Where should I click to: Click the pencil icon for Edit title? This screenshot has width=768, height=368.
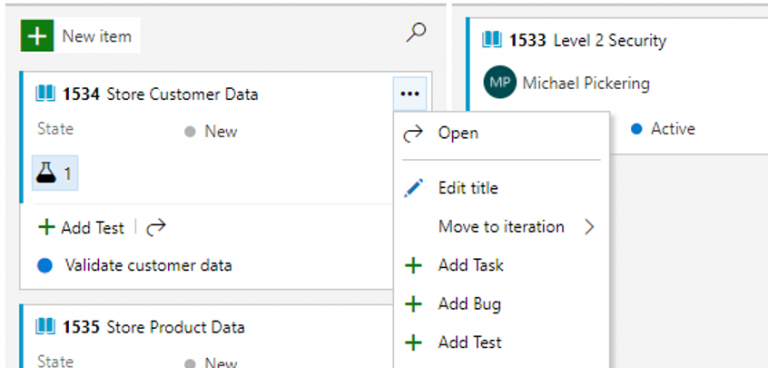click(x=413, y=188)
